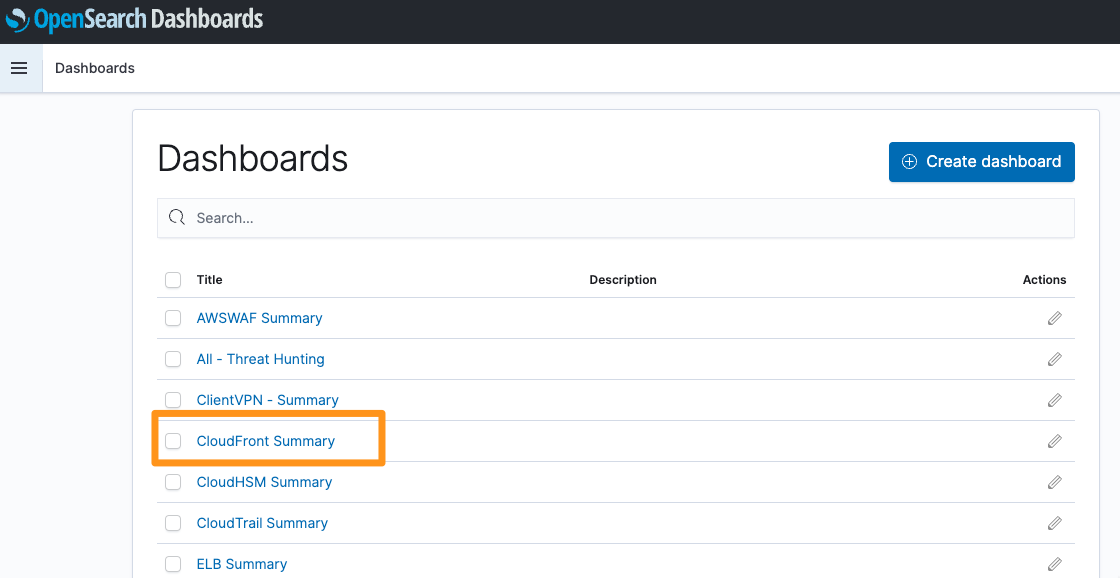Viewport: 1120px width, 578px height.
Task: Click the Create dashboard button
Action: pyautogui.click(x=981, y=161)
